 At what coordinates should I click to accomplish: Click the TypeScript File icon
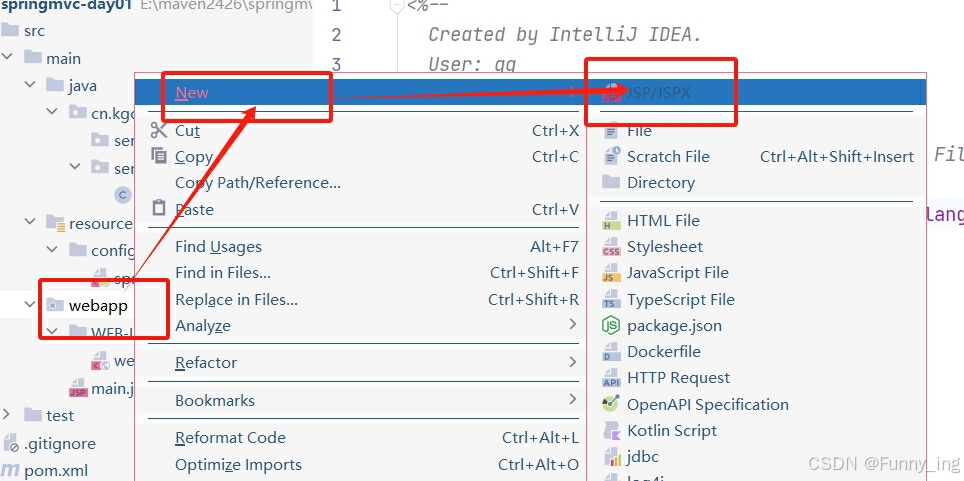610,300
